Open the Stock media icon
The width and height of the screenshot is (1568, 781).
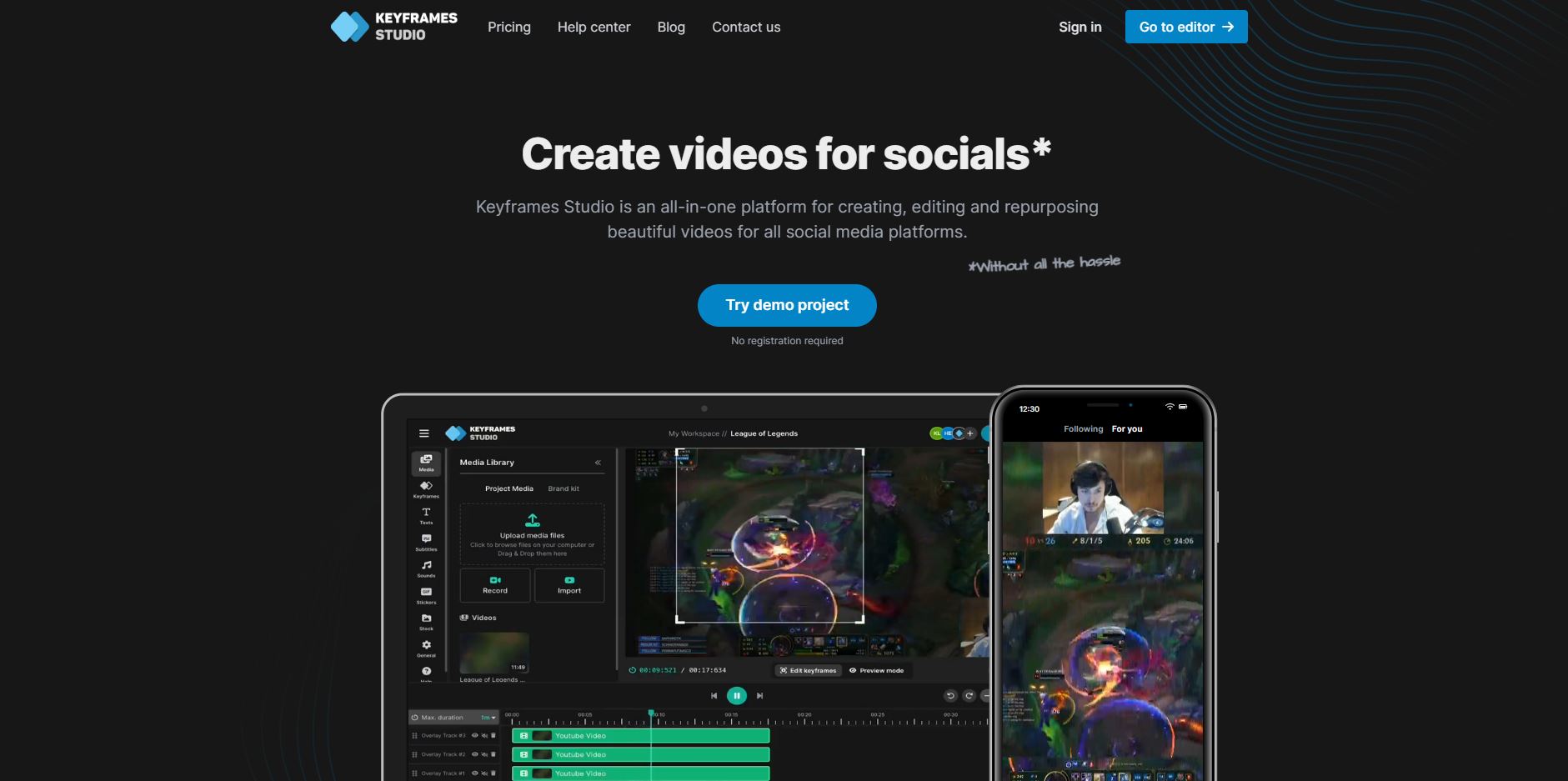coord(426,620)
